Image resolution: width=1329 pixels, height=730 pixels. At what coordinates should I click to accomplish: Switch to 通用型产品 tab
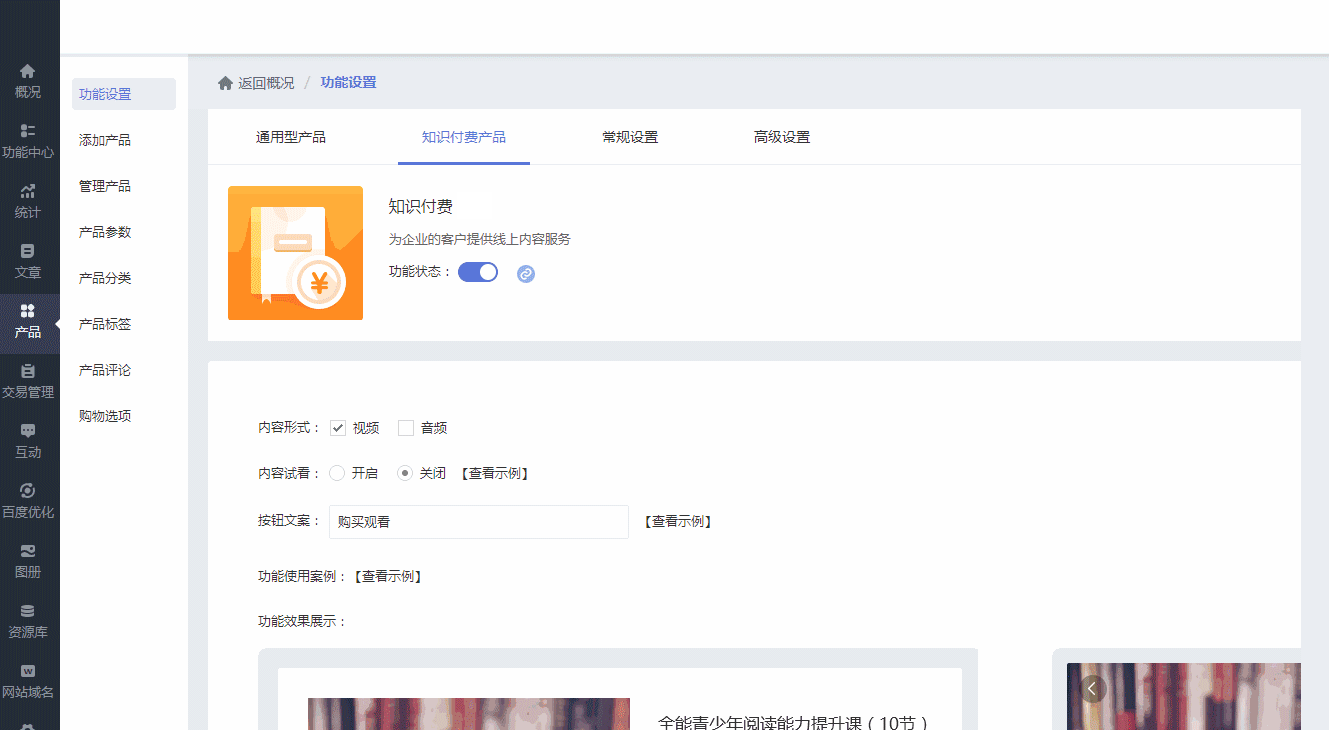(291, 137)
